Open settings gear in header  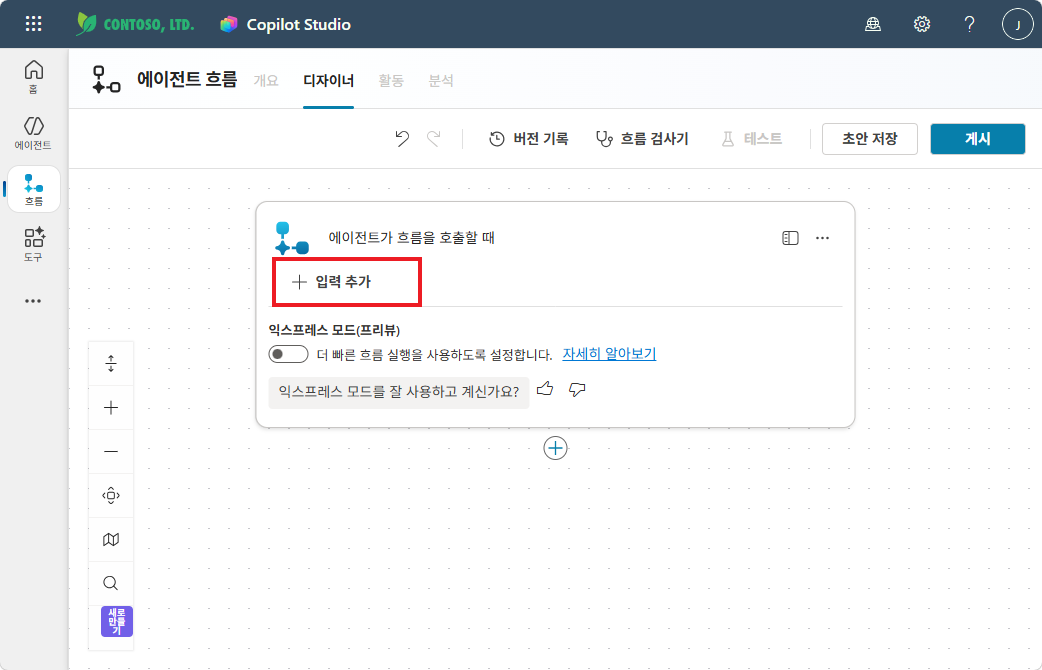[x=922, y=25]
